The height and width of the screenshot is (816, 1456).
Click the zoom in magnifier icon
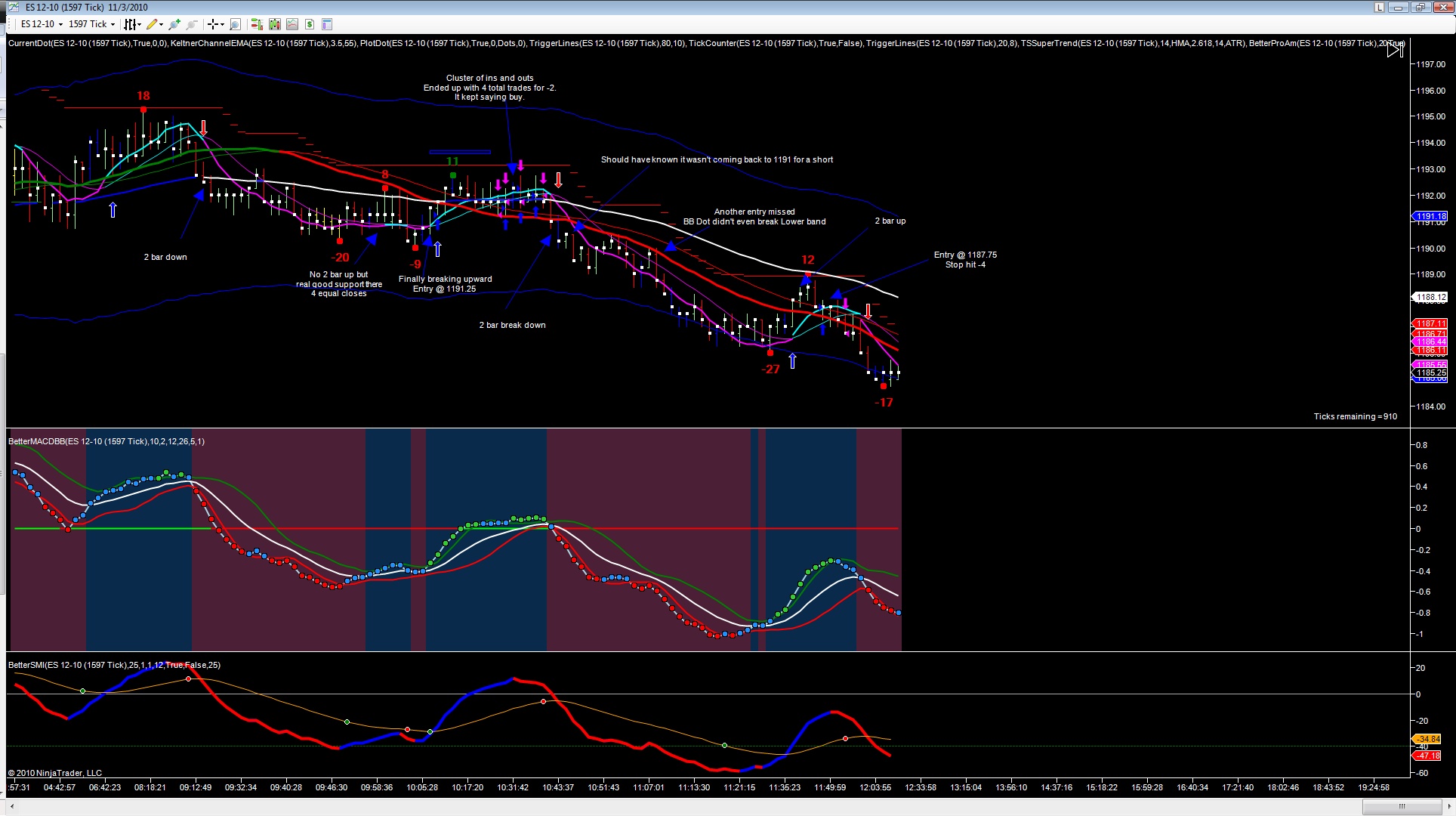176,24
